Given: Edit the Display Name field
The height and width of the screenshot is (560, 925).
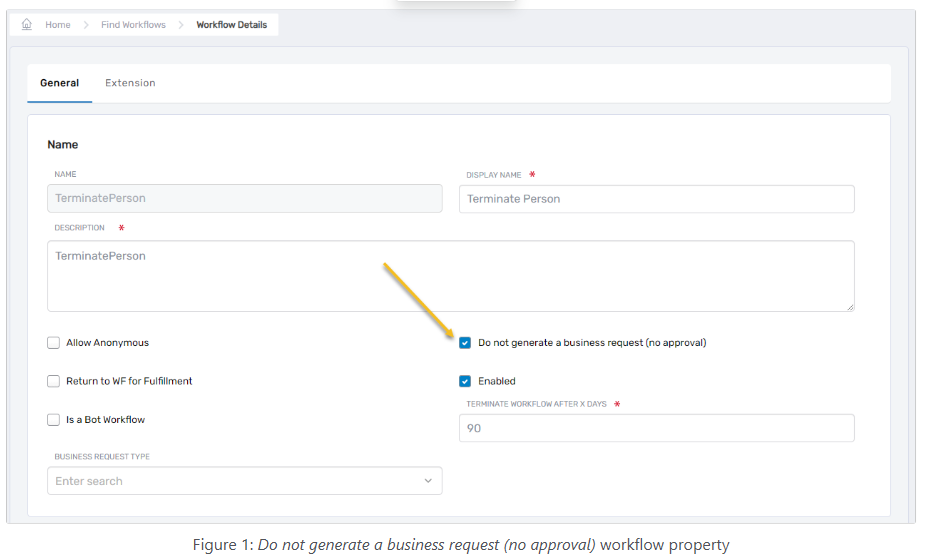Looking at the screenshot, I should pos(657,199).
